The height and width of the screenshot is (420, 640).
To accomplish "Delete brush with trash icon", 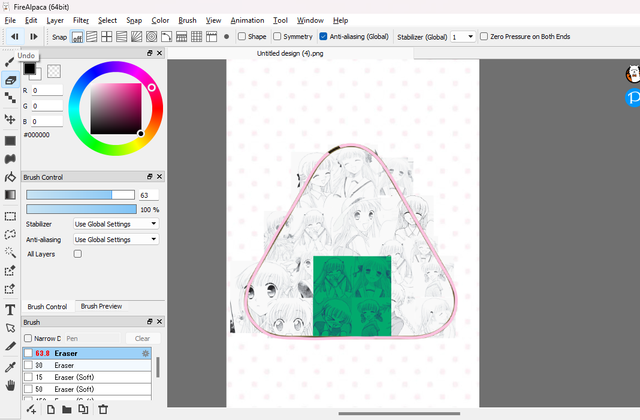I will (x=103, y=409).
